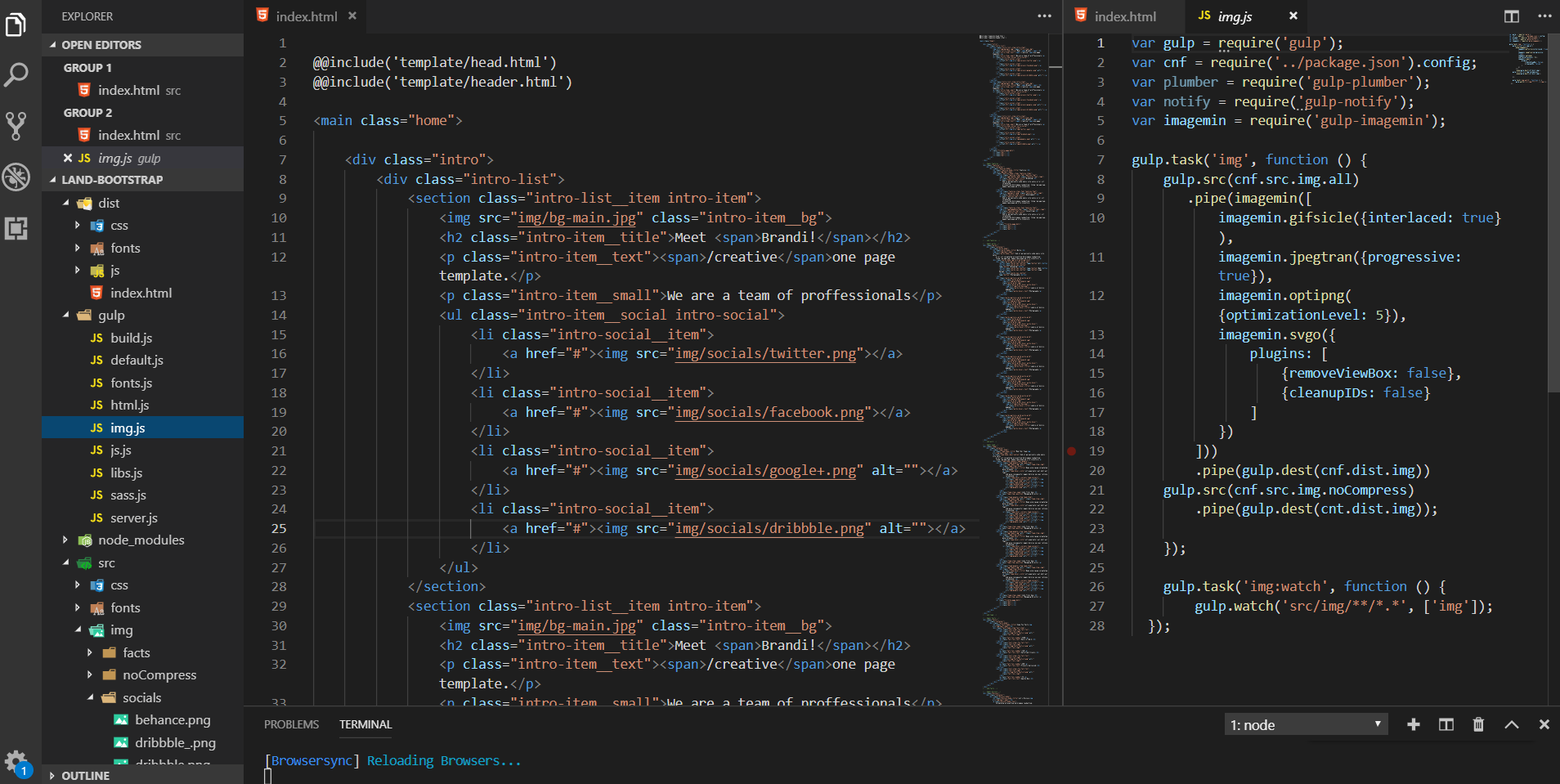The image size is (1560, 784).
Task: Select the index.html tab in the left group
Action: 306,16
